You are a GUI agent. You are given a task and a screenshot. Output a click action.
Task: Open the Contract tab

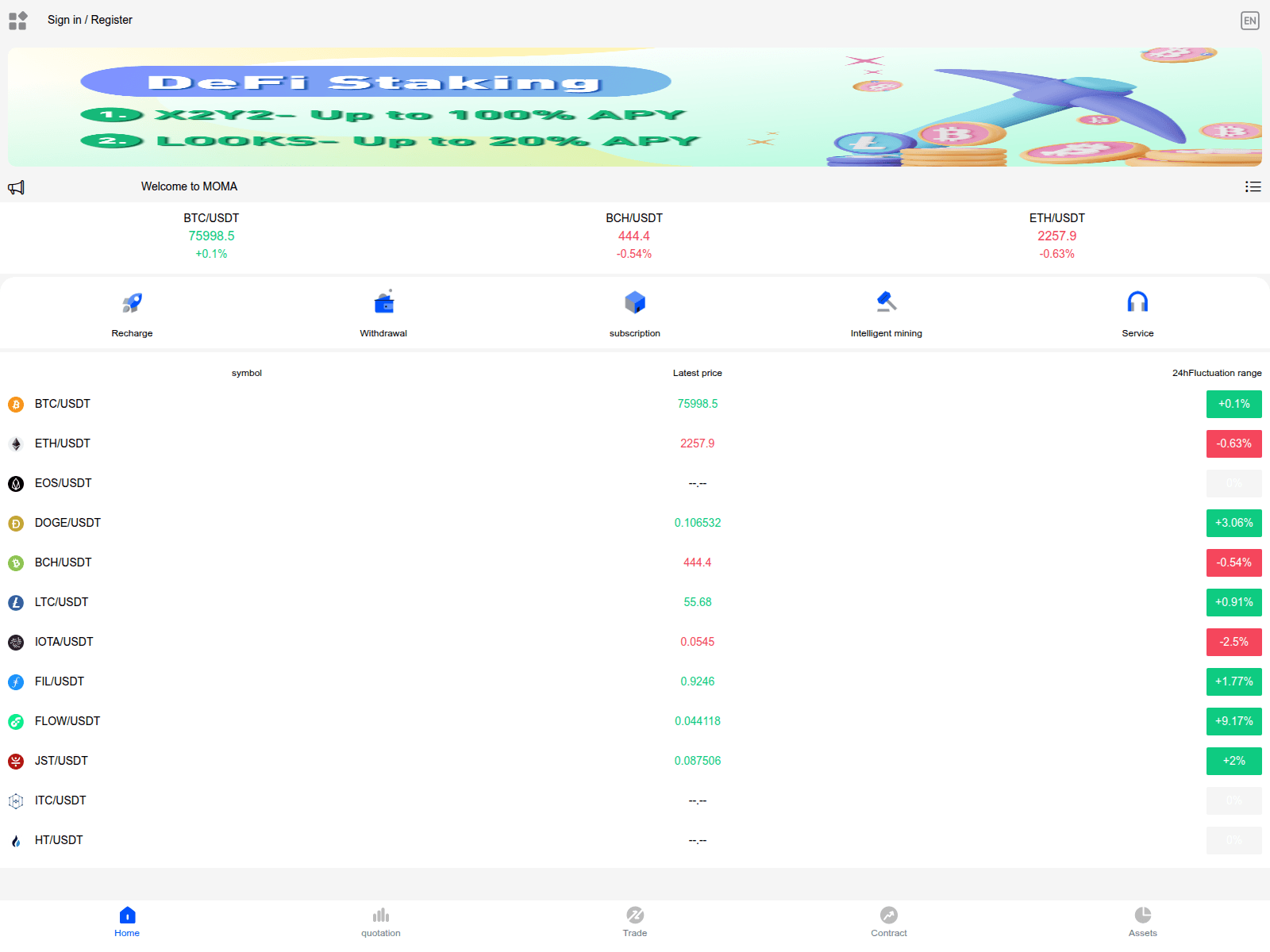click(889, 922)
